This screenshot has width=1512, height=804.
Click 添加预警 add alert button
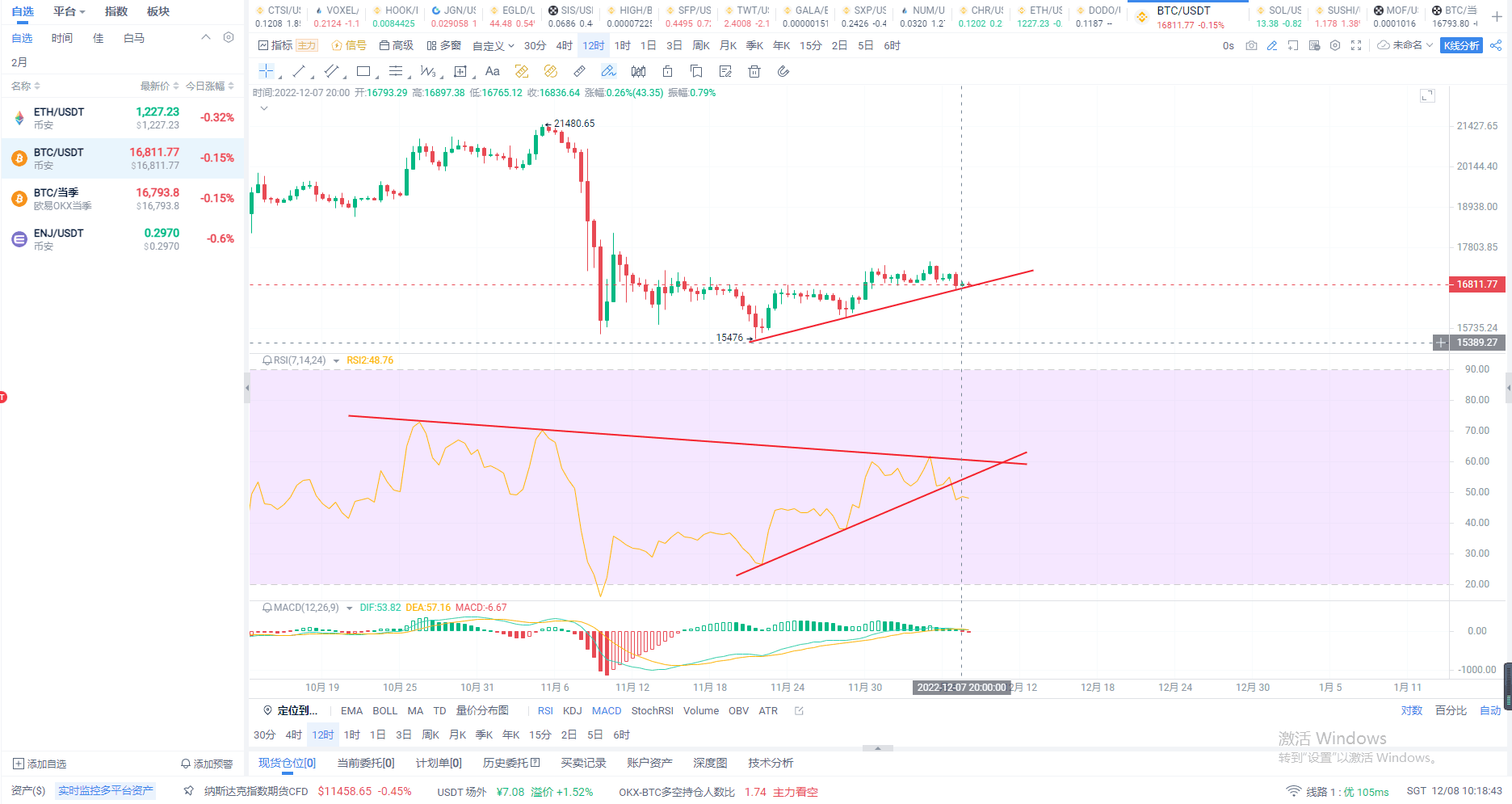coord(207,764)
